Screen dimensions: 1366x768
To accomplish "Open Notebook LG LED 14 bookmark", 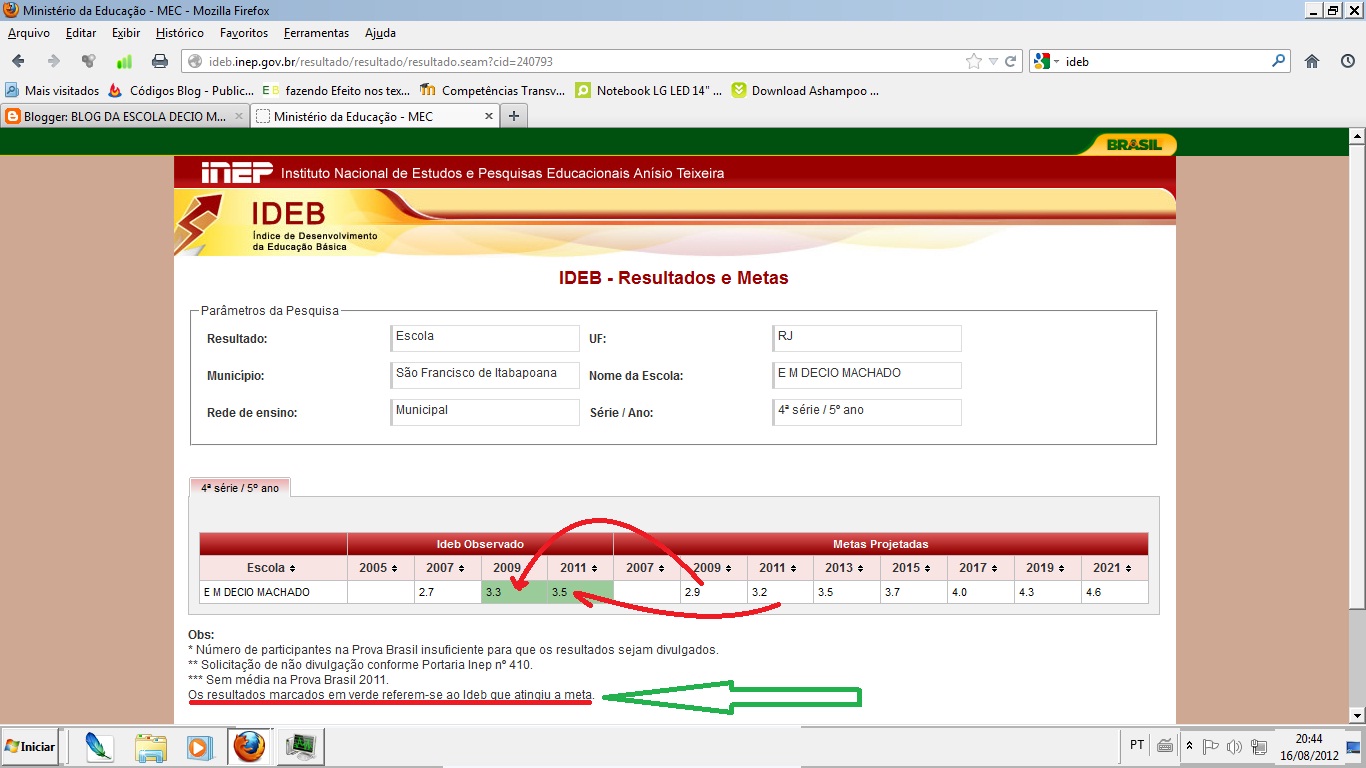I will pos(649,90).
